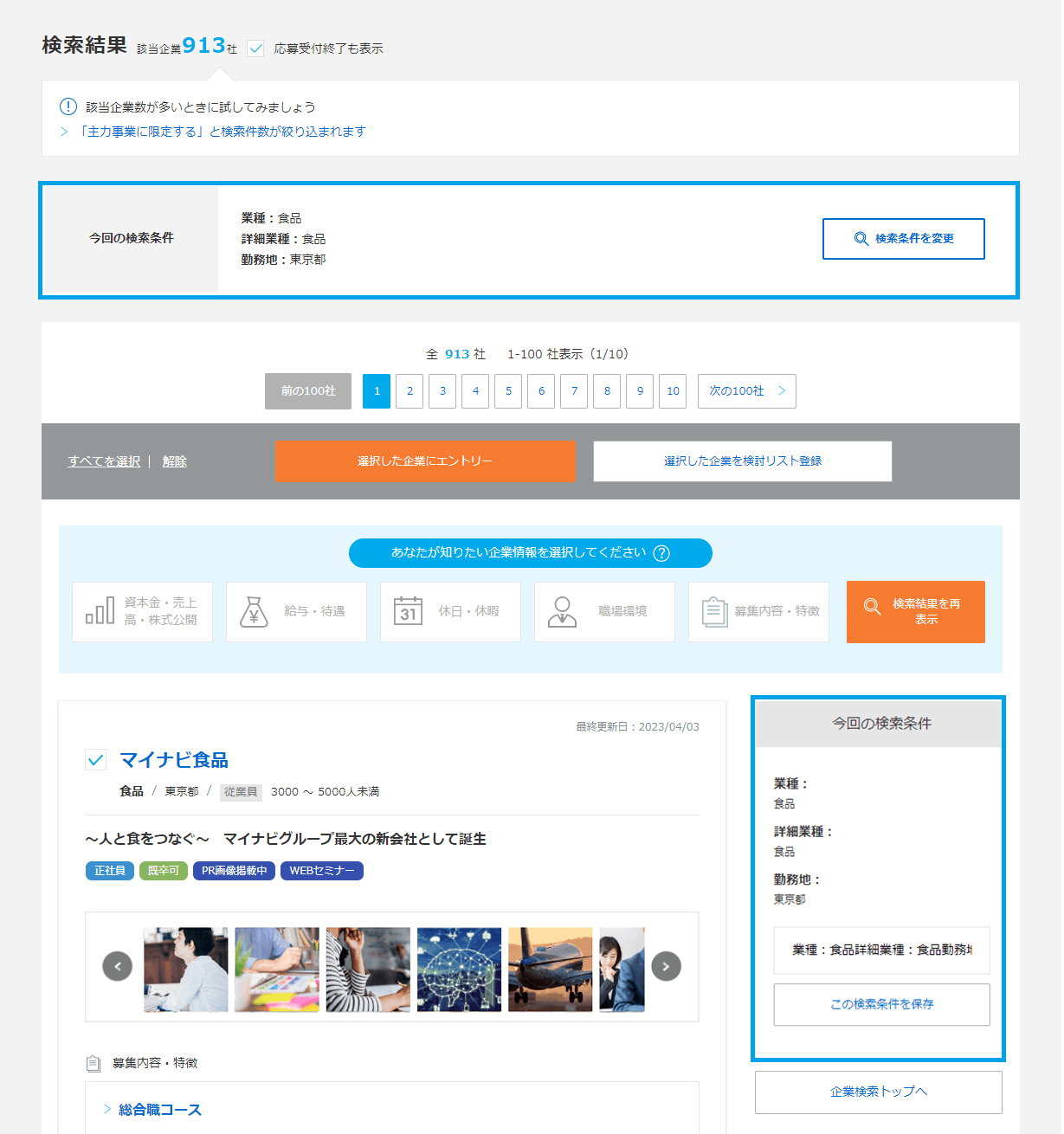The width and height of the screenshot is (1064, 1134).
Task: Click carousel previous arrow
Action: pyautogui.click(x=118, y=966)
